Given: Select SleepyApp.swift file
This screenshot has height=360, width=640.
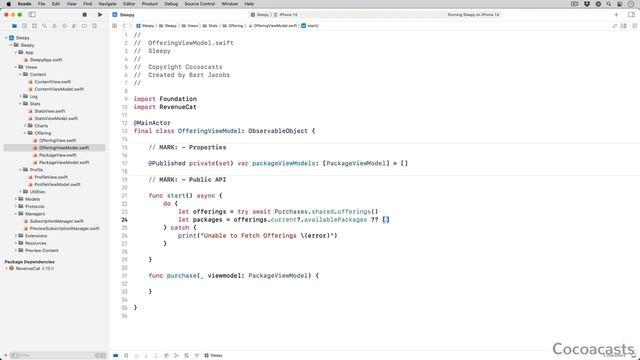Looking at the screenshot, I should 46,60.
